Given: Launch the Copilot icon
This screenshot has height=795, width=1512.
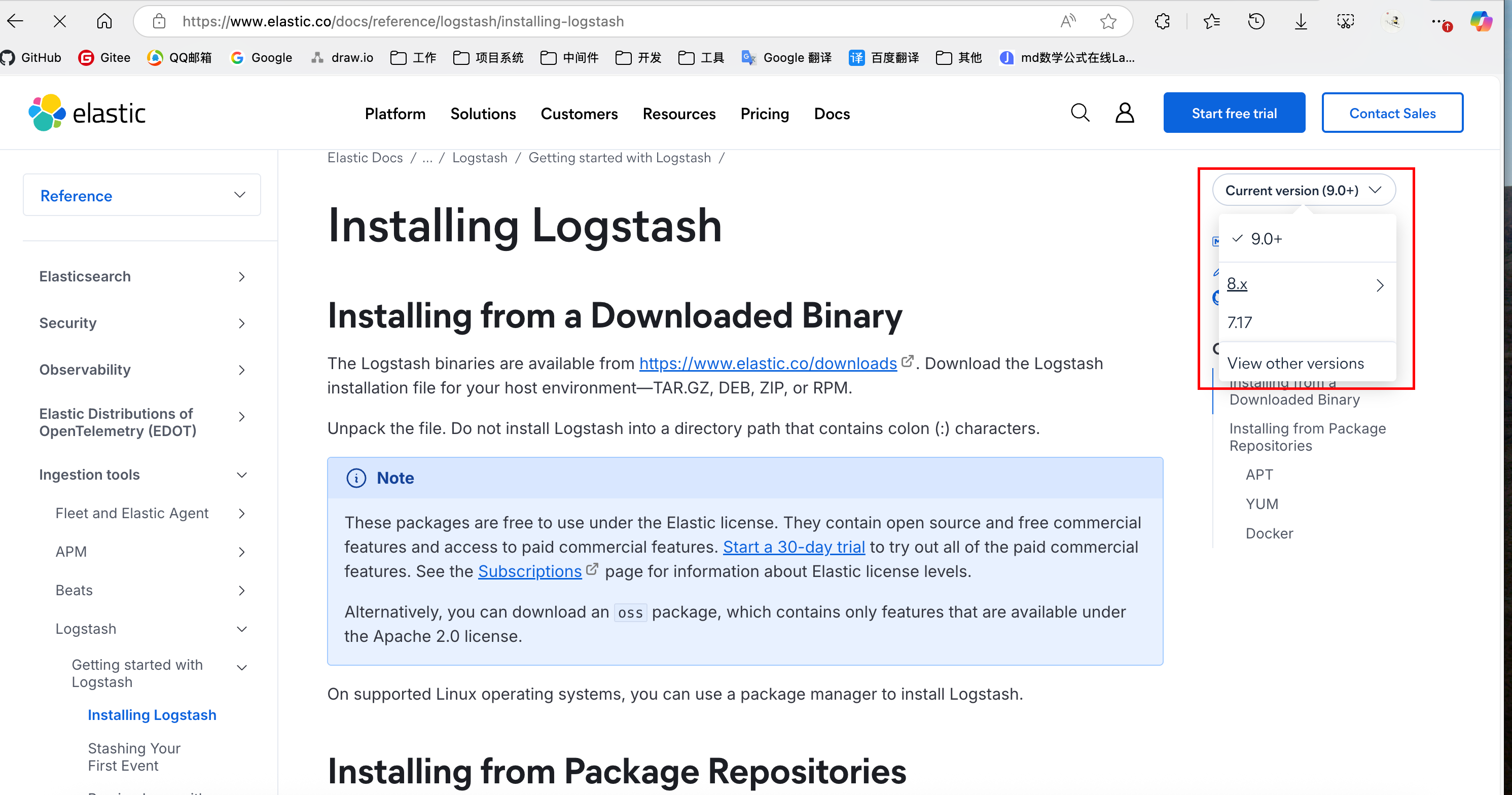Looking at the screenshot, I should [1481, 22].
